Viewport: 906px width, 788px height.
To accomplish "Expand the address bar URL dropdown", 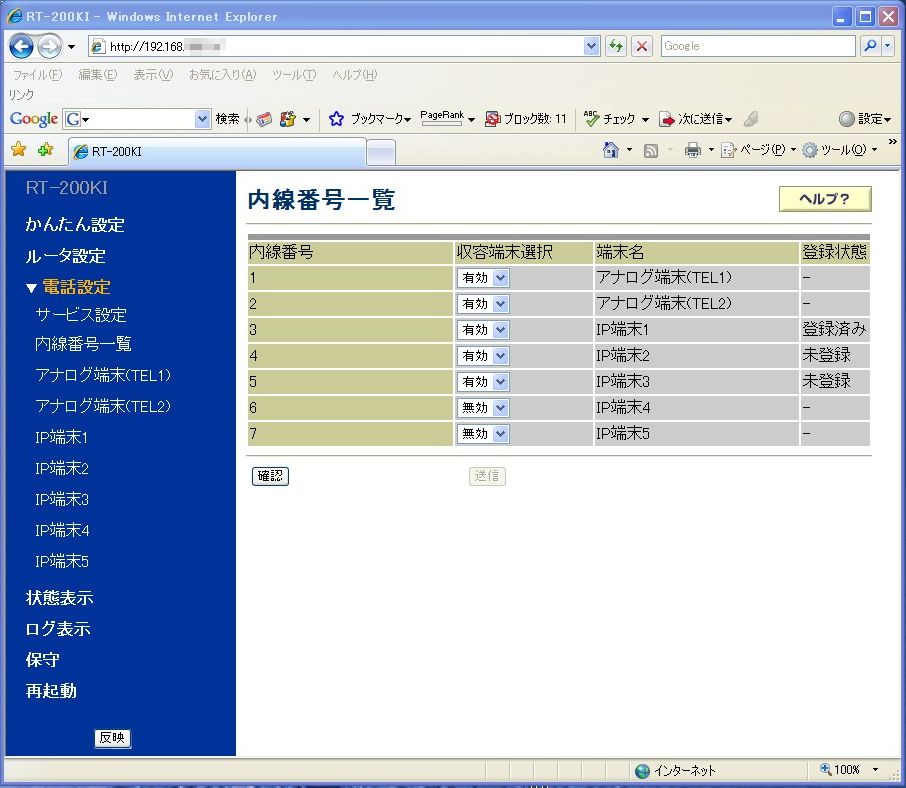I will pos(591,46).
